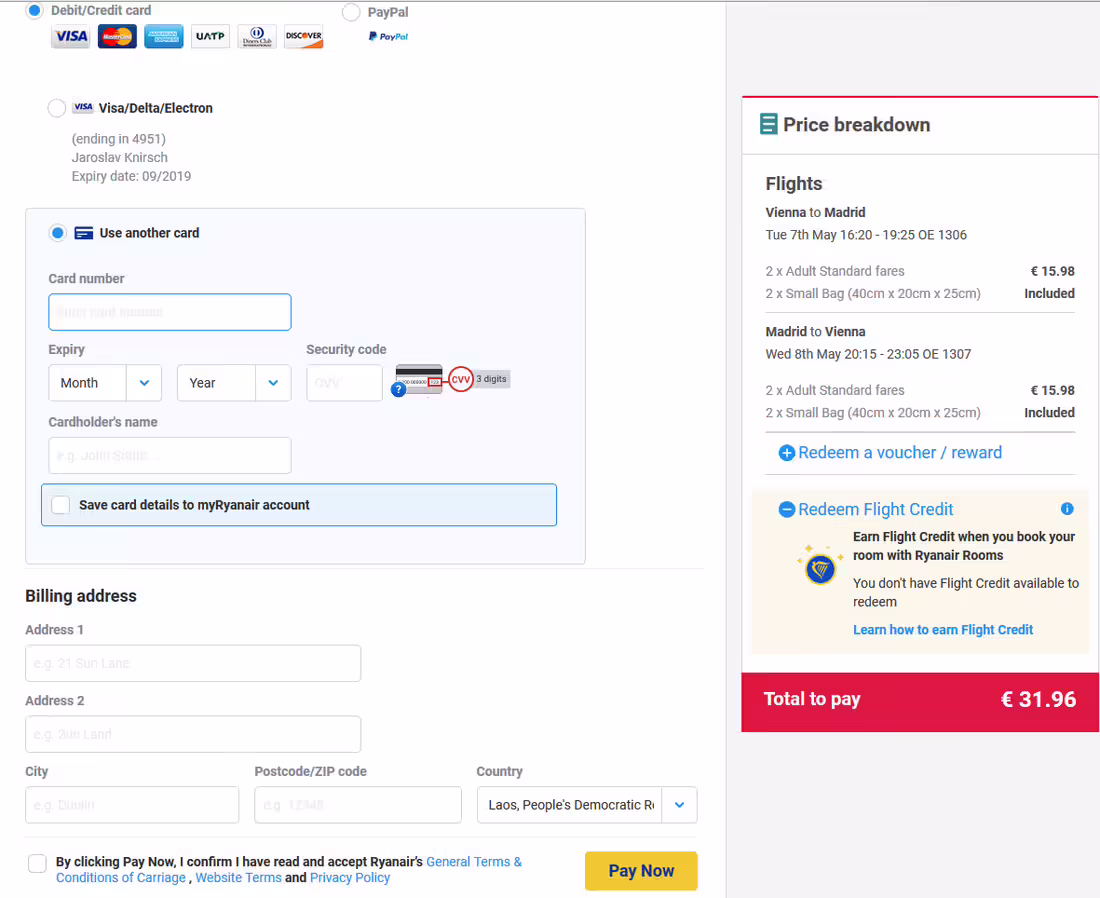Expand Redeem a voucher / reward
This screenshot has width=1100, height=898.
pyautogui.click(x=890, y=453)
